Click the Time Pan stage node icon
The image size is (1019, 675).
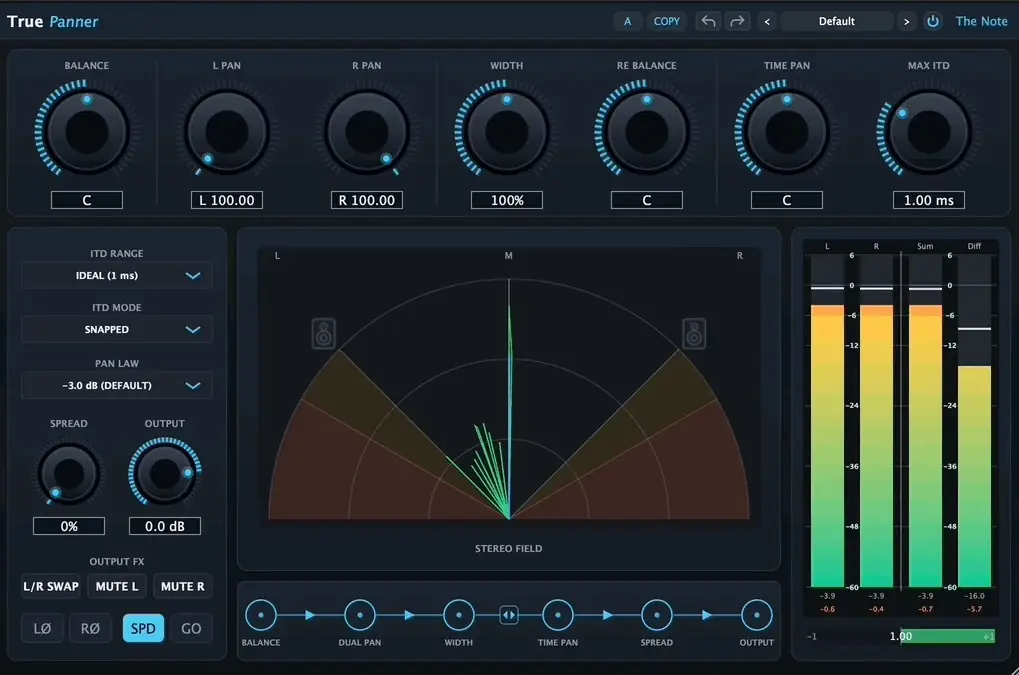(x=558, y=615)
